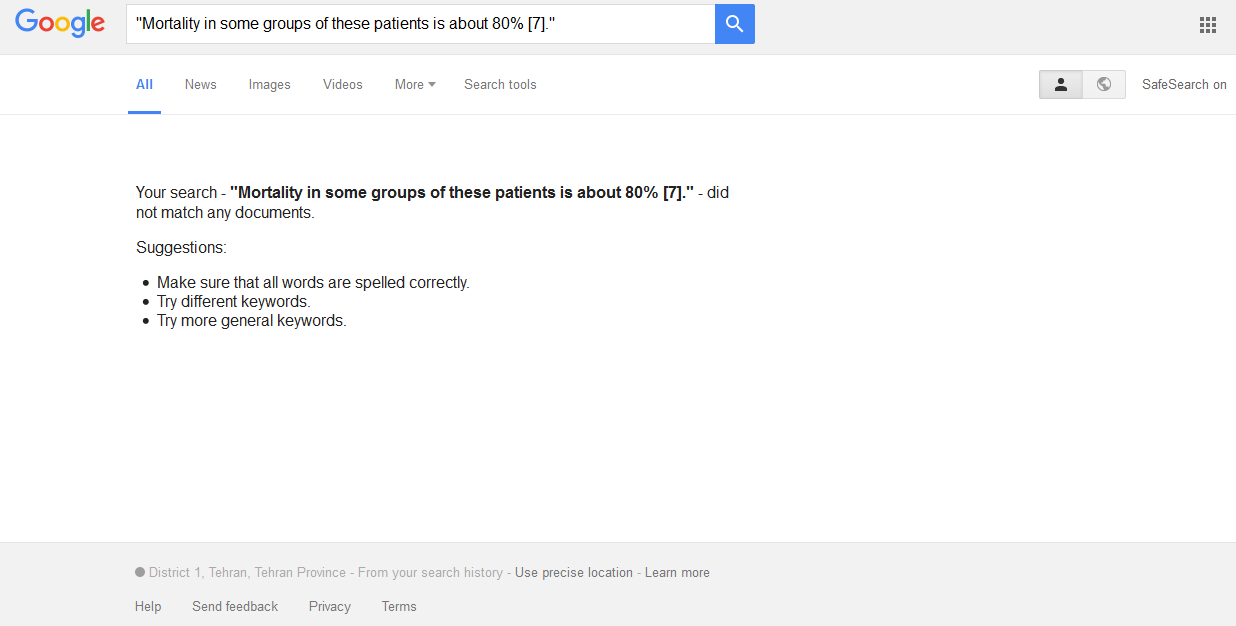
Task: Open the Search tools options
Action: click(x=500, y=85)
